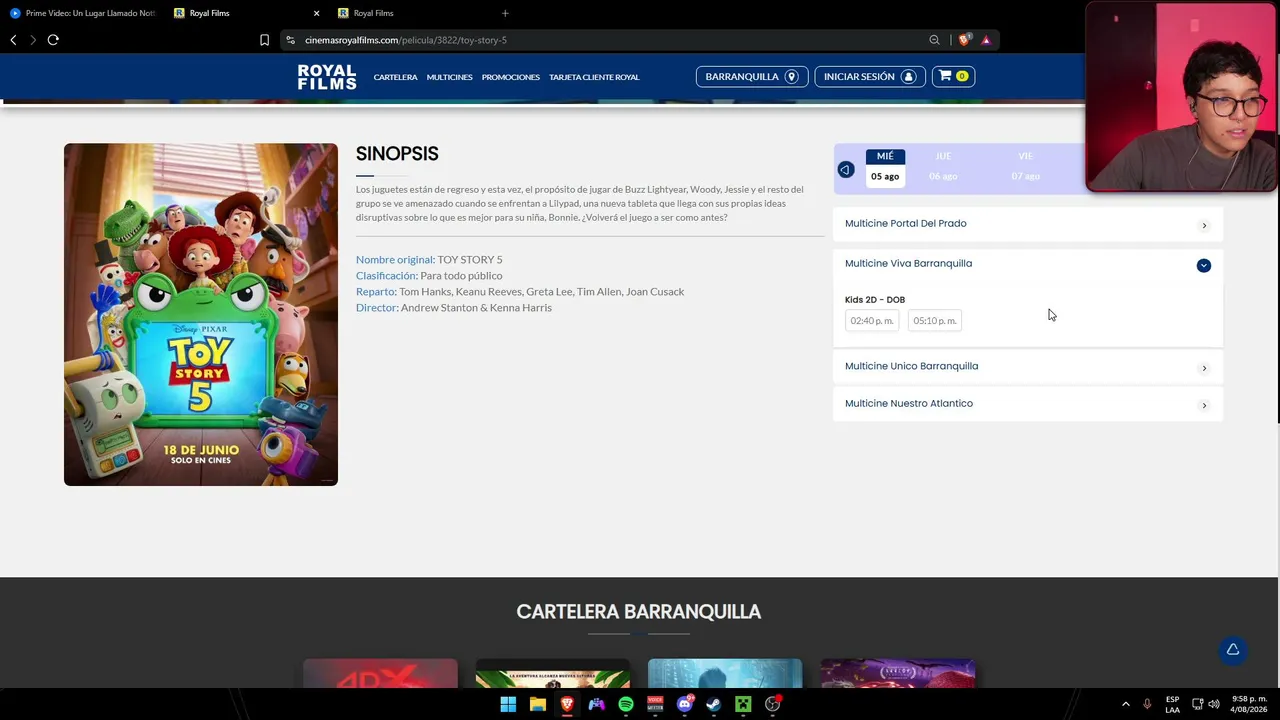
Task: Click the Toy Story 5 poster
Action: point(201,315)
